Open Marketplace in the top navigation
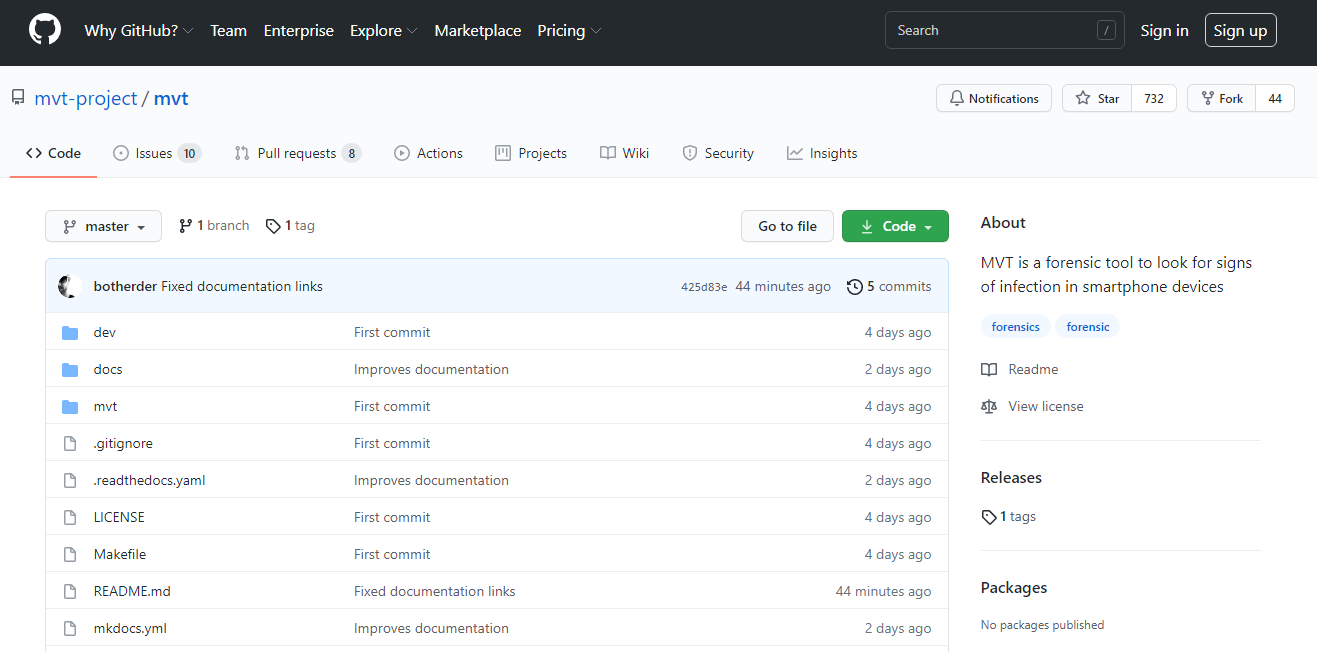1317x652 pixels. click(x=478, y=31)
